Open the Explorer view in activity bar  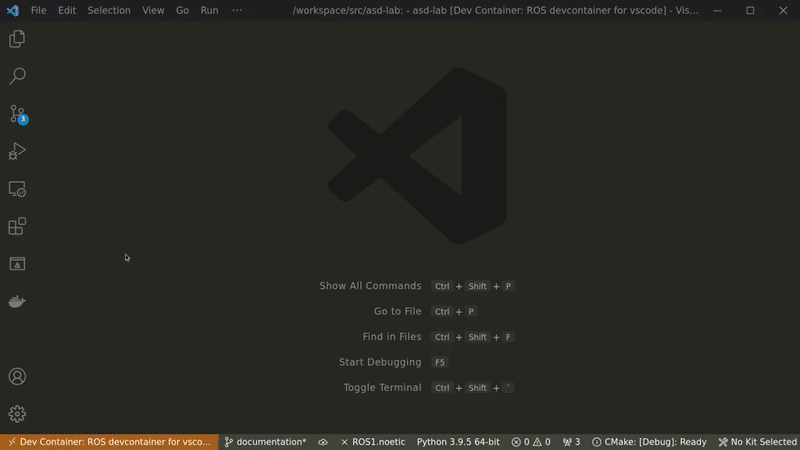pyautogui.click(x=17, y=39)
